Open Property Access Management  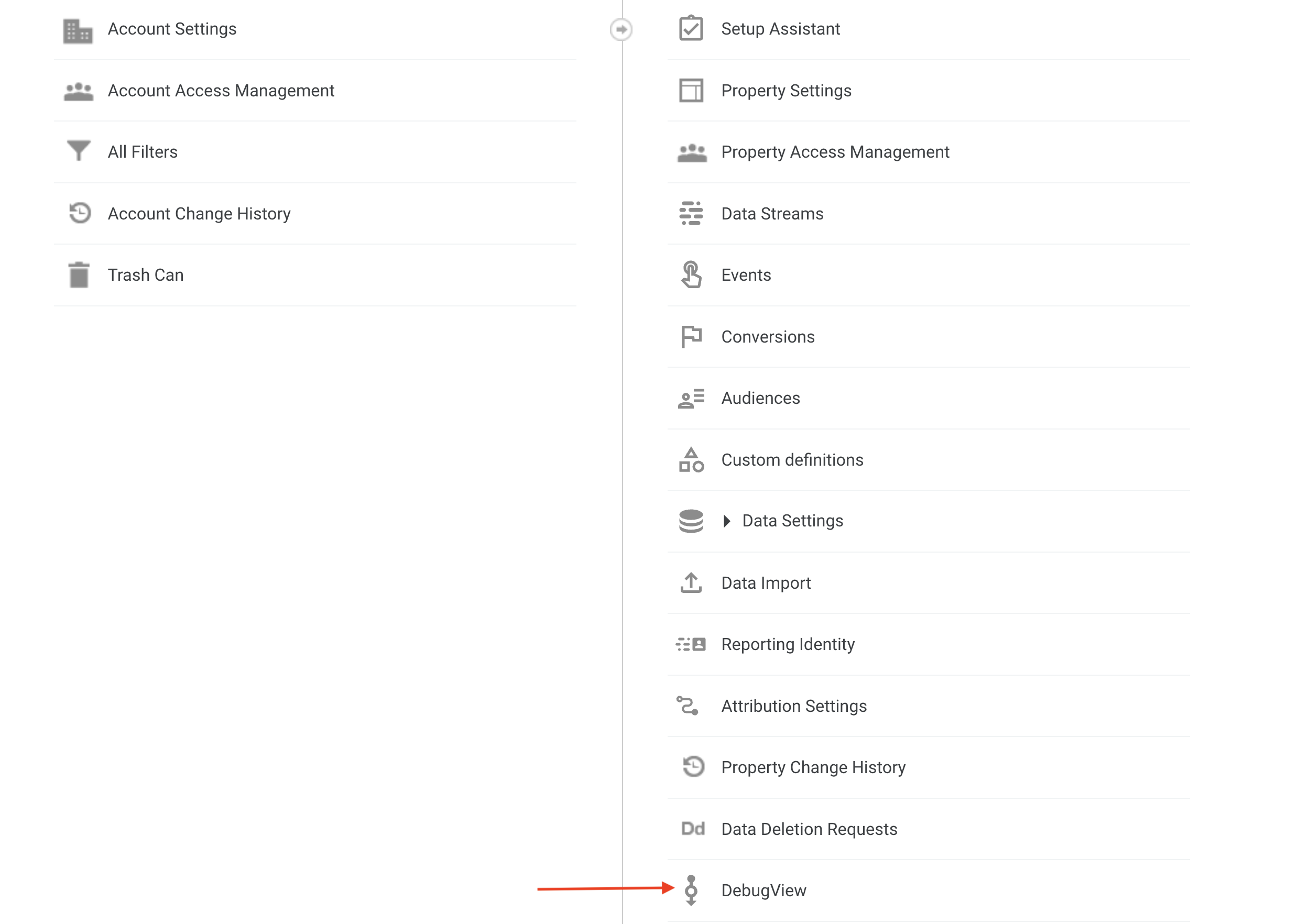point(835,152)
